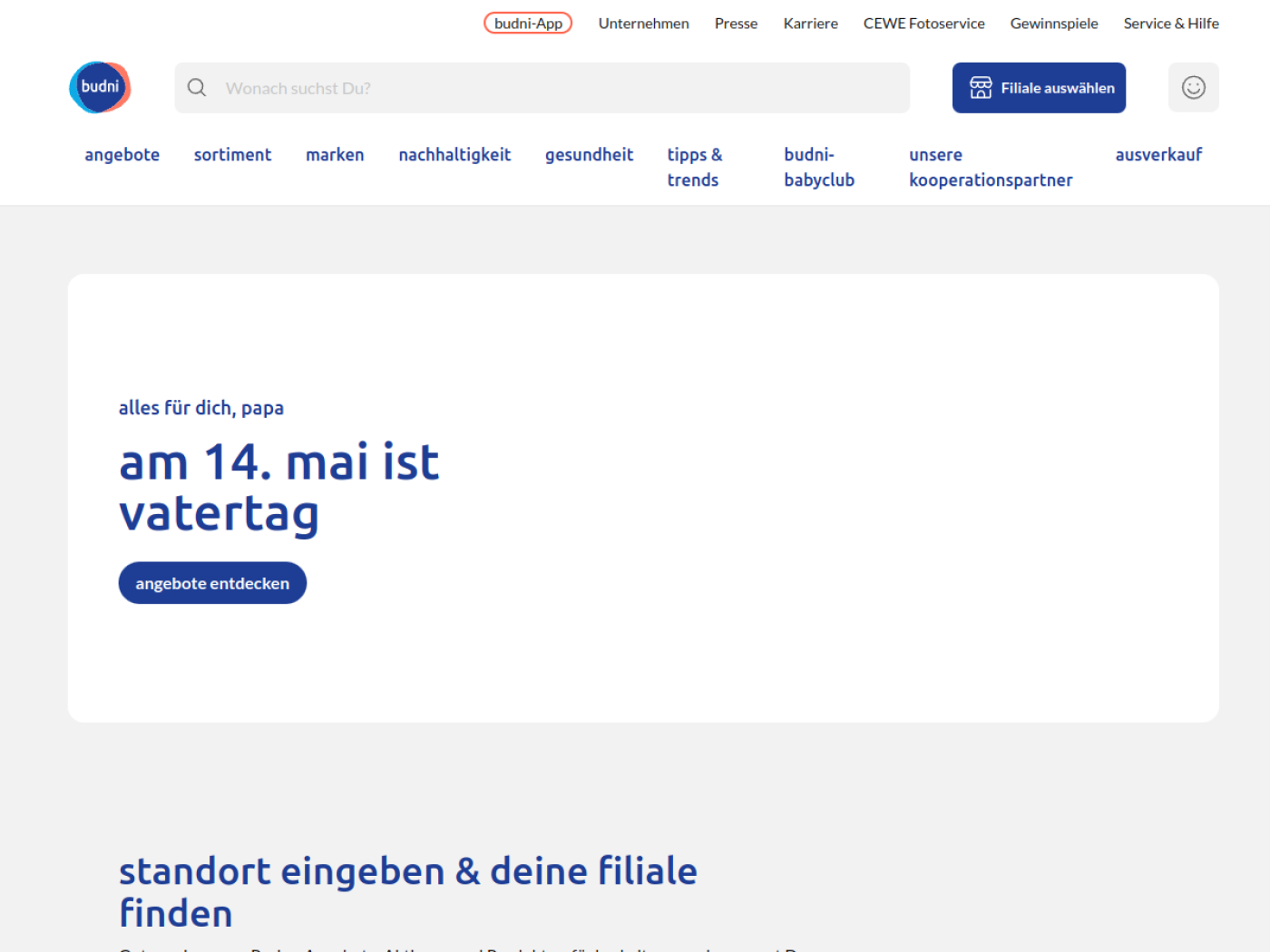1270x952 pixels.
Task: Open the Gewinnspiele link
Action: [x=1054, y=24]
